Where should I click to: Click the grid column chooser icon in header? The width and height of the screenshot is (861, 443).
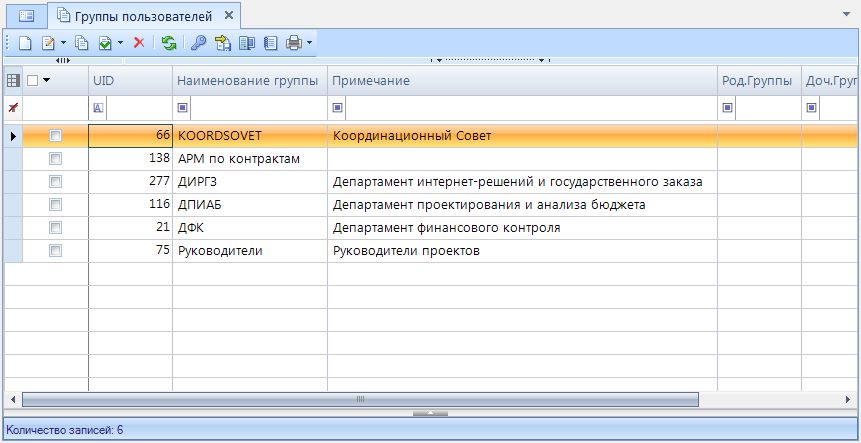tap(13, 80)
